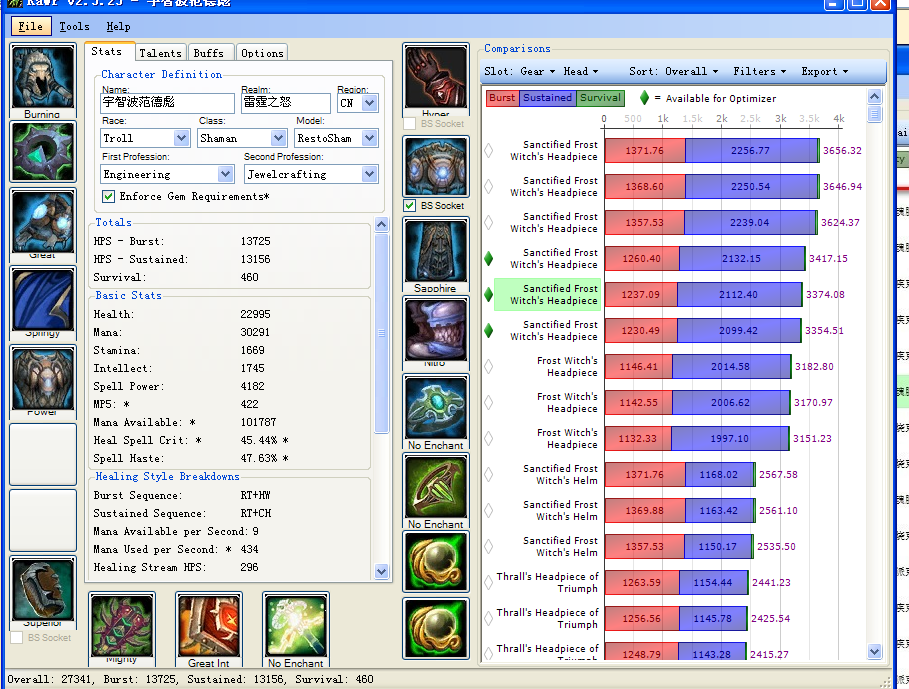Open the Race Troll dropdown

[x=181, y=138]
